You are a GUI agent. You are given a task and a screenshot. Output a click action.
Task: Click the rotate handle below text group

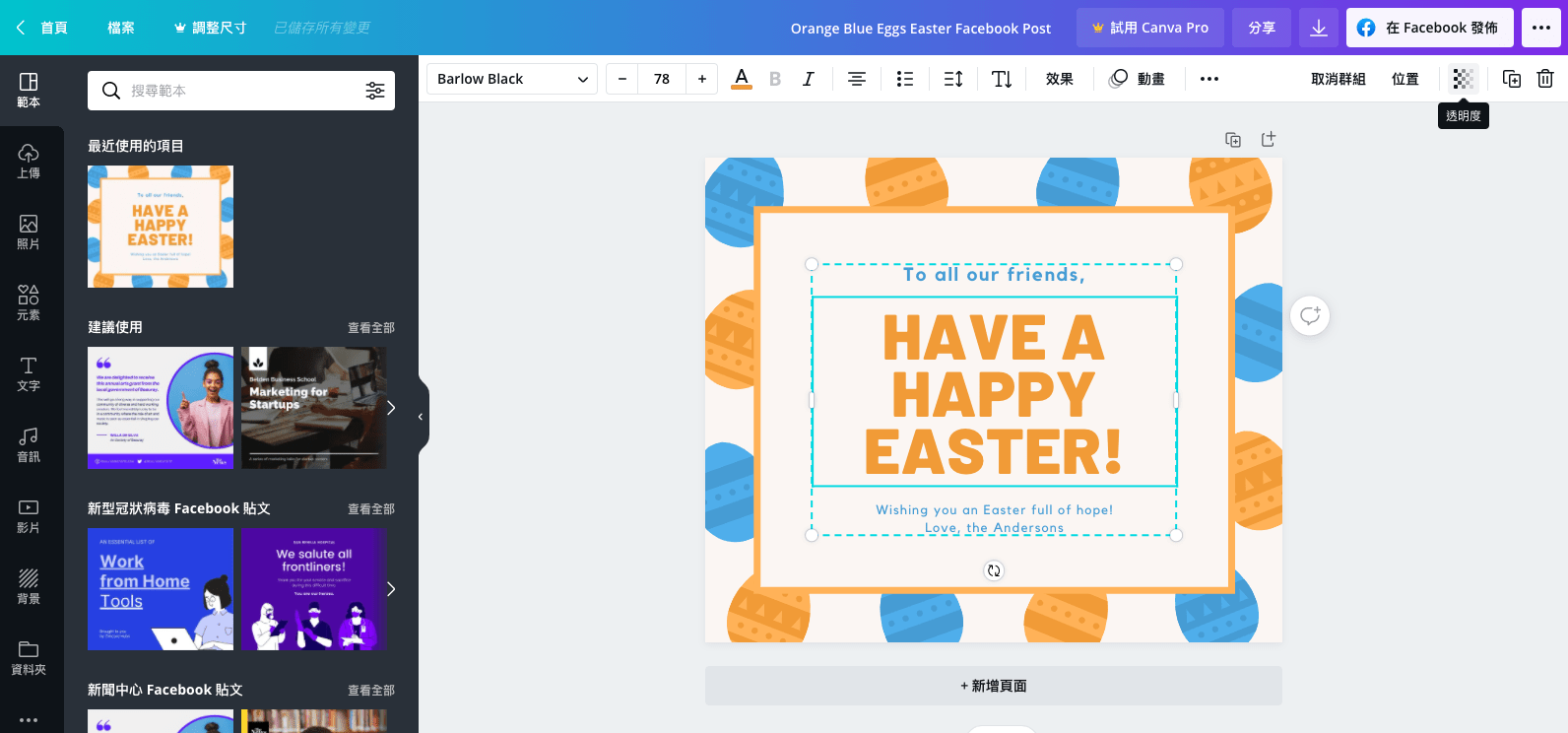[x=994, y=570]
